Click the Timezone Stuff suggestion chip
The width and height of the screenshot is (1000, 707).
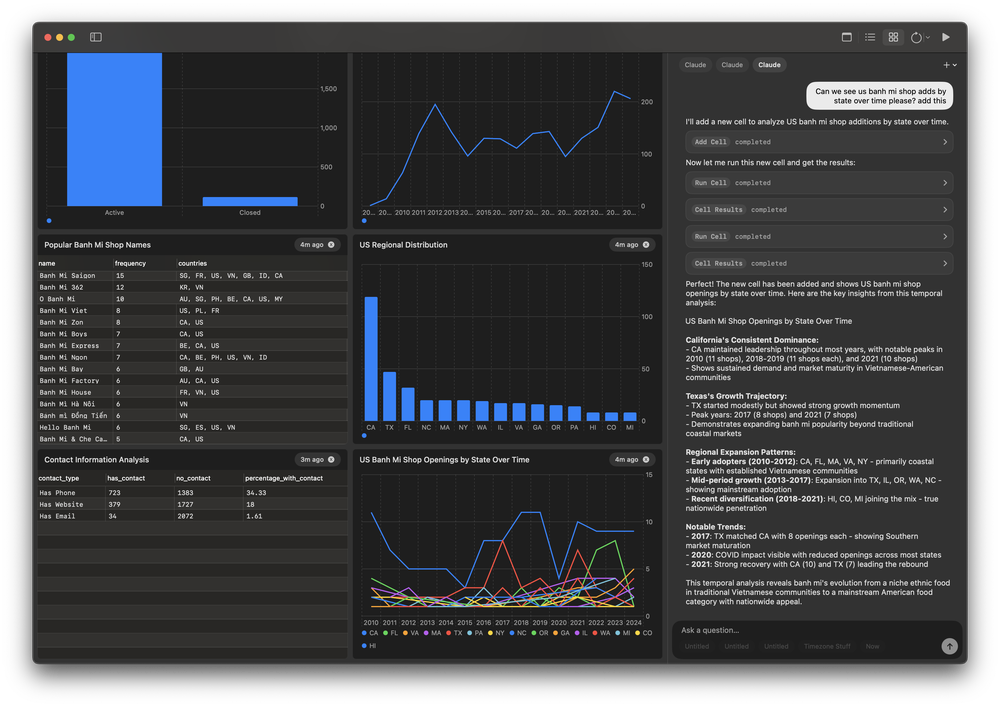coord(827,646)
